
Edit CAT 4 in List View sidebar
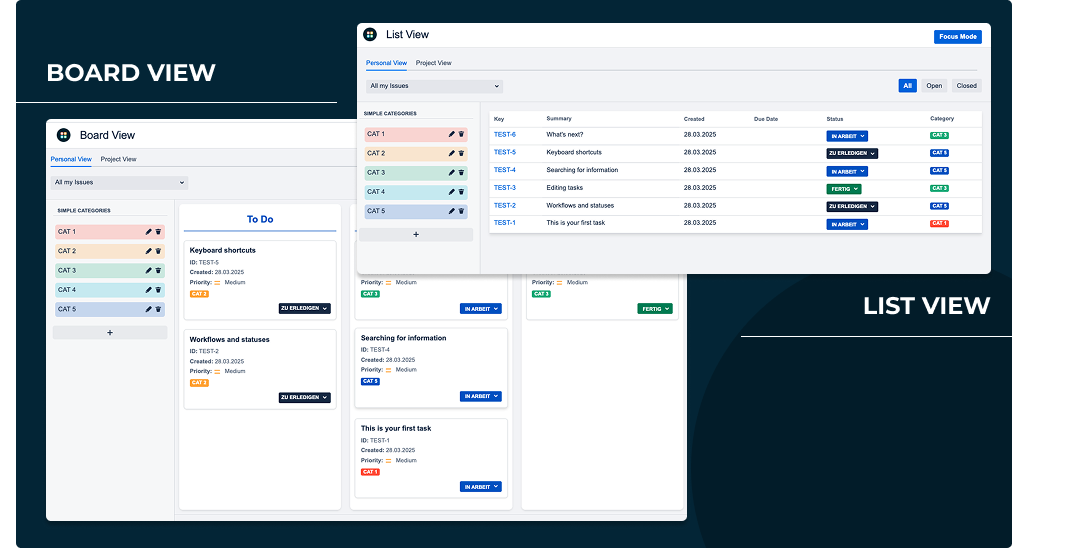click(452, 192)
